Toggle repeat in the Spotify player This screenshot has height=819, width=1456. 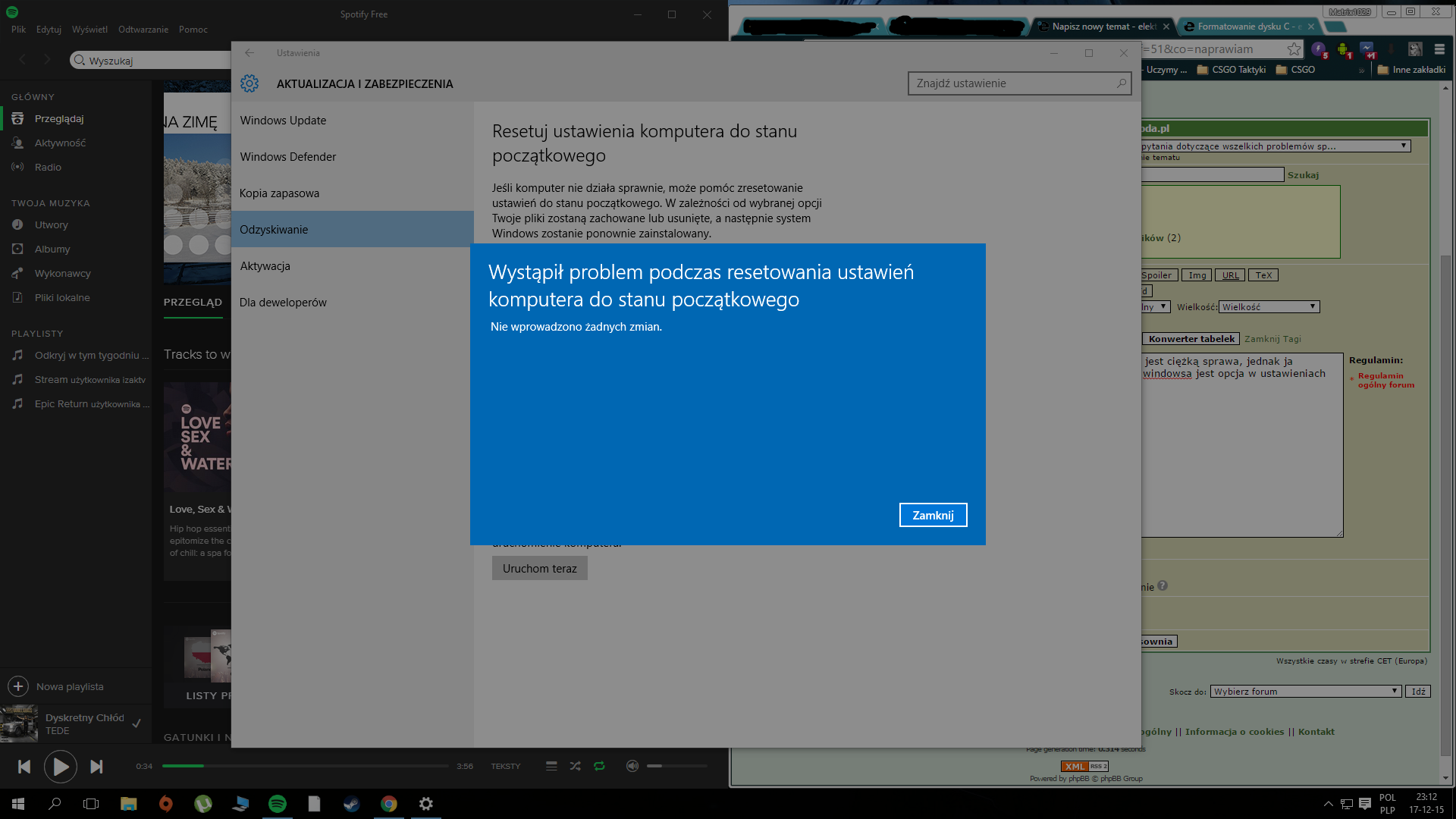599,766
